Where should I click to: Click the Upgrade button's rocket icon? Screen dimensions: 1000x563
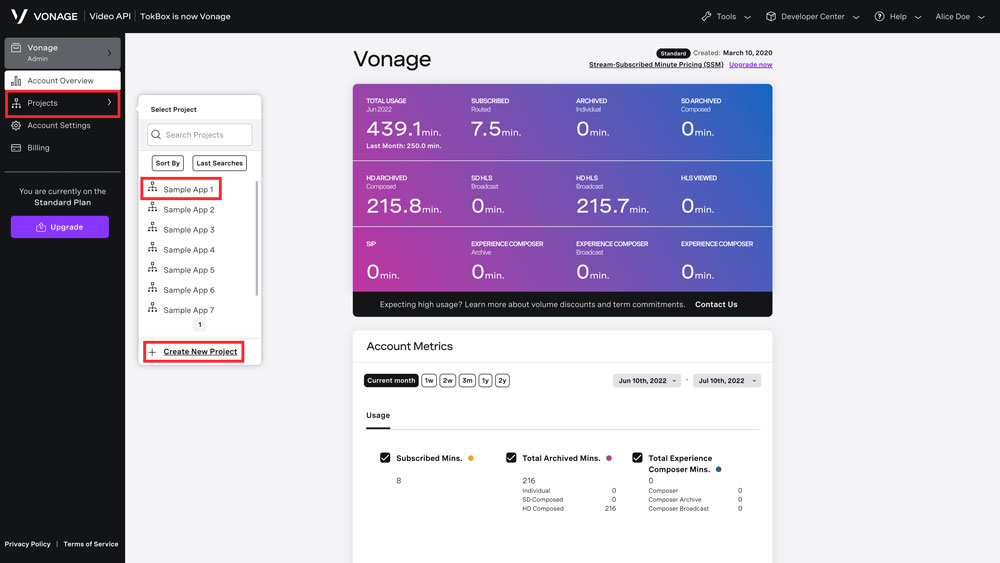(x=41, y=227)
